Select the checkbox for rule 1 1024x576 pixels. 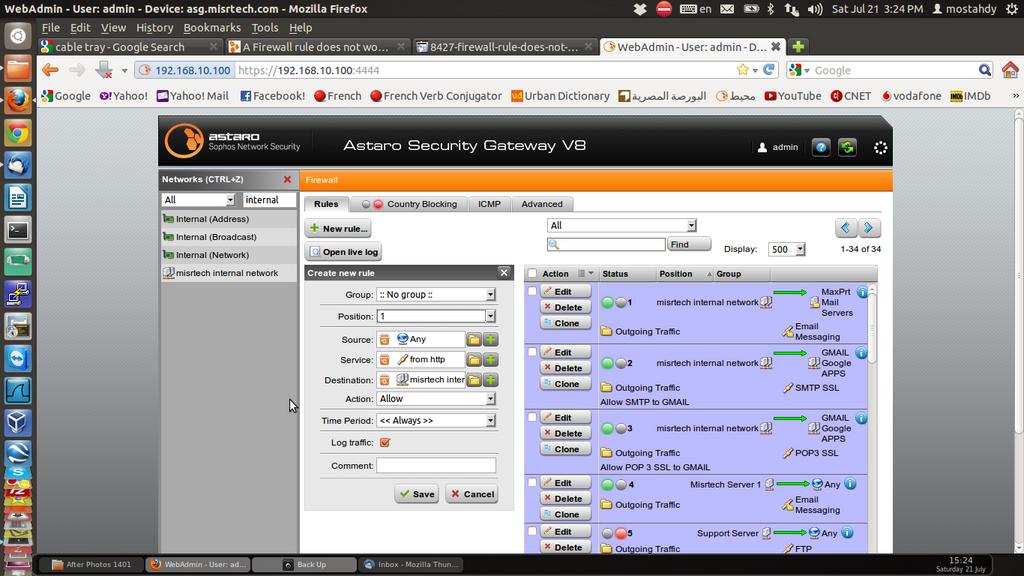click(532, 291)
